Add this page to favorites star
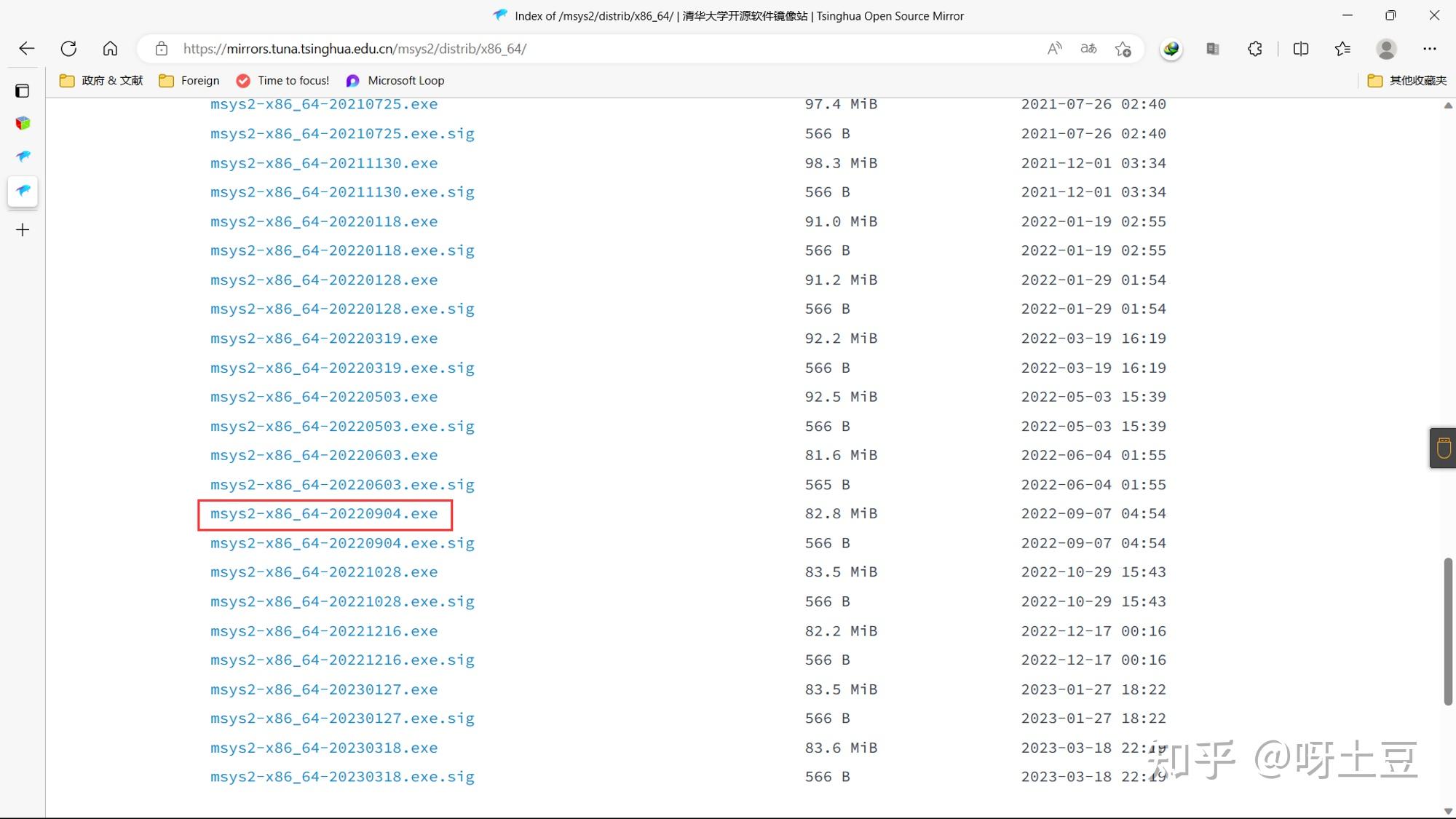This screenshot has height=819, width=1456. [1123, 49]
